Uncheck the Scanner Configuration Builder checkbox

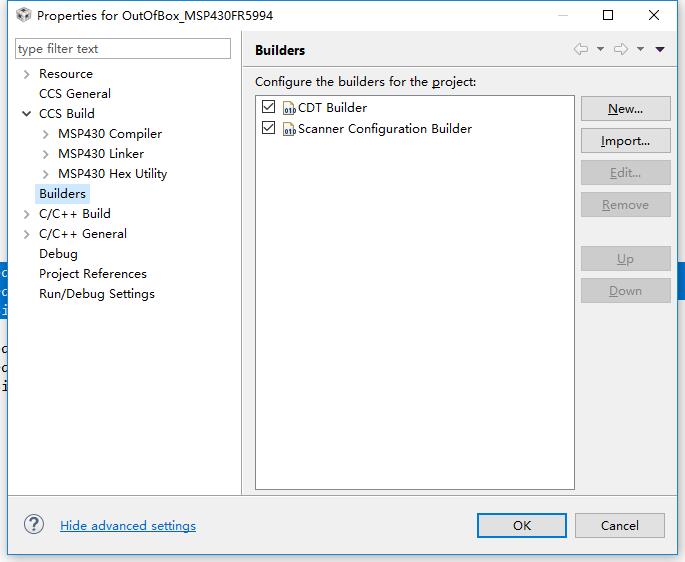click(268, 128)
